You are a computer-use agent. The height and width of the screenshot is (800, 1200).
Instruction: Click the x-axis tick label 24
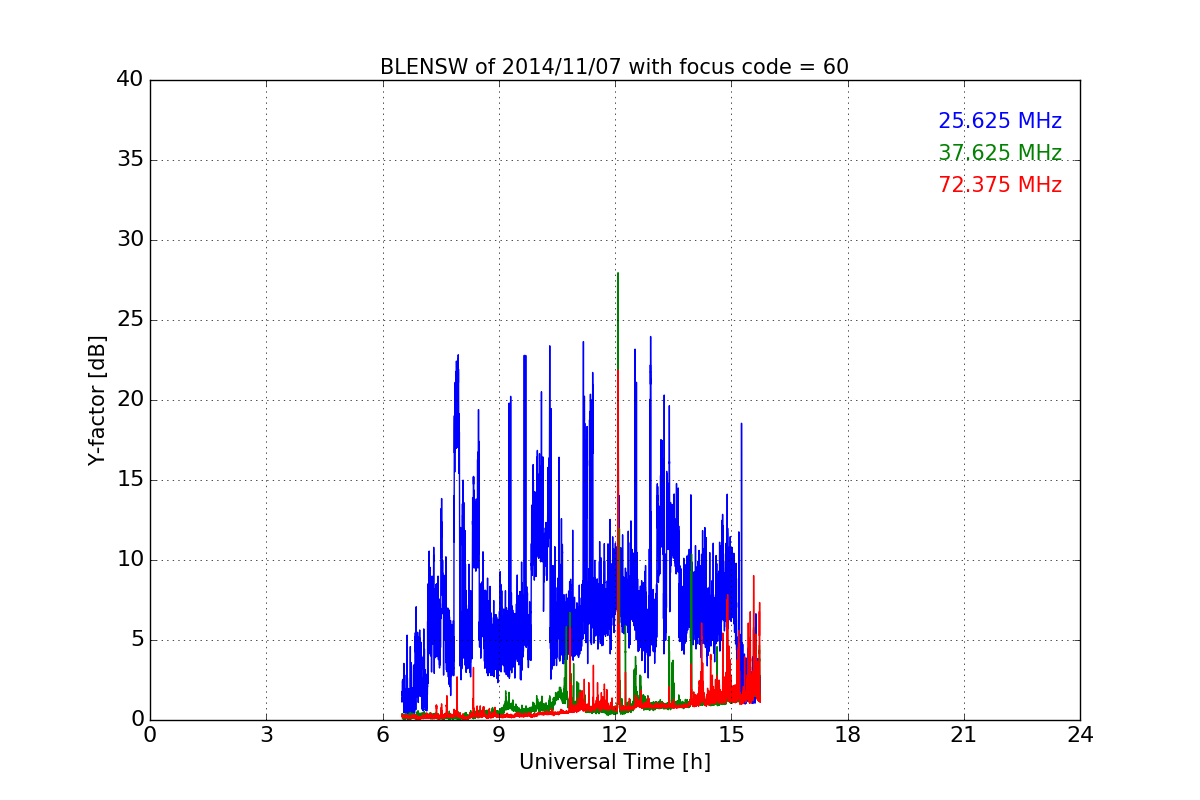click(1080, 735)
